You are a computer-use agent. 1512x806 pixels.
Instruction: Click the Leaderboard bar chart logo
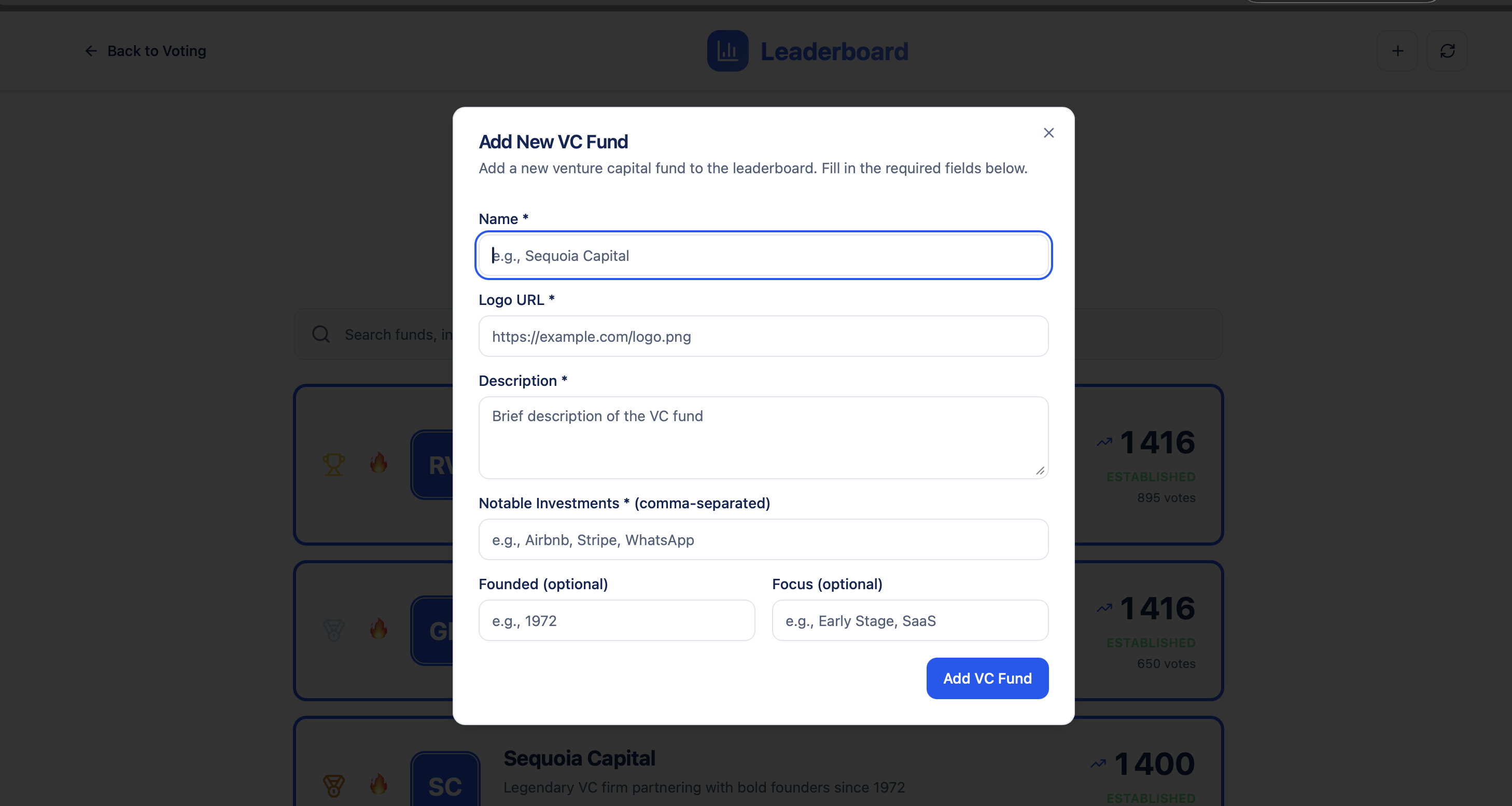click(727, 51)
